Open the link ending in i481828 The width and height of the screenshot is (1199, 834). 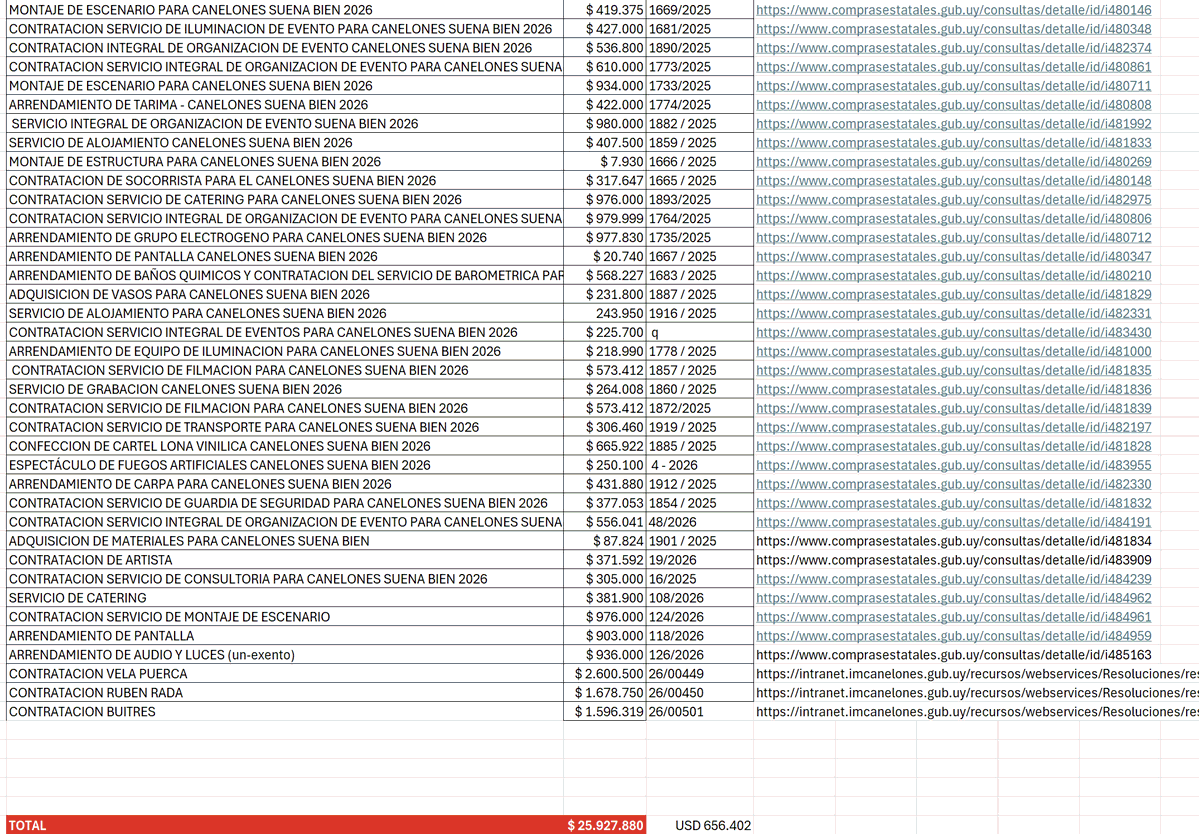pyautogui.click(x=954, y=446)
